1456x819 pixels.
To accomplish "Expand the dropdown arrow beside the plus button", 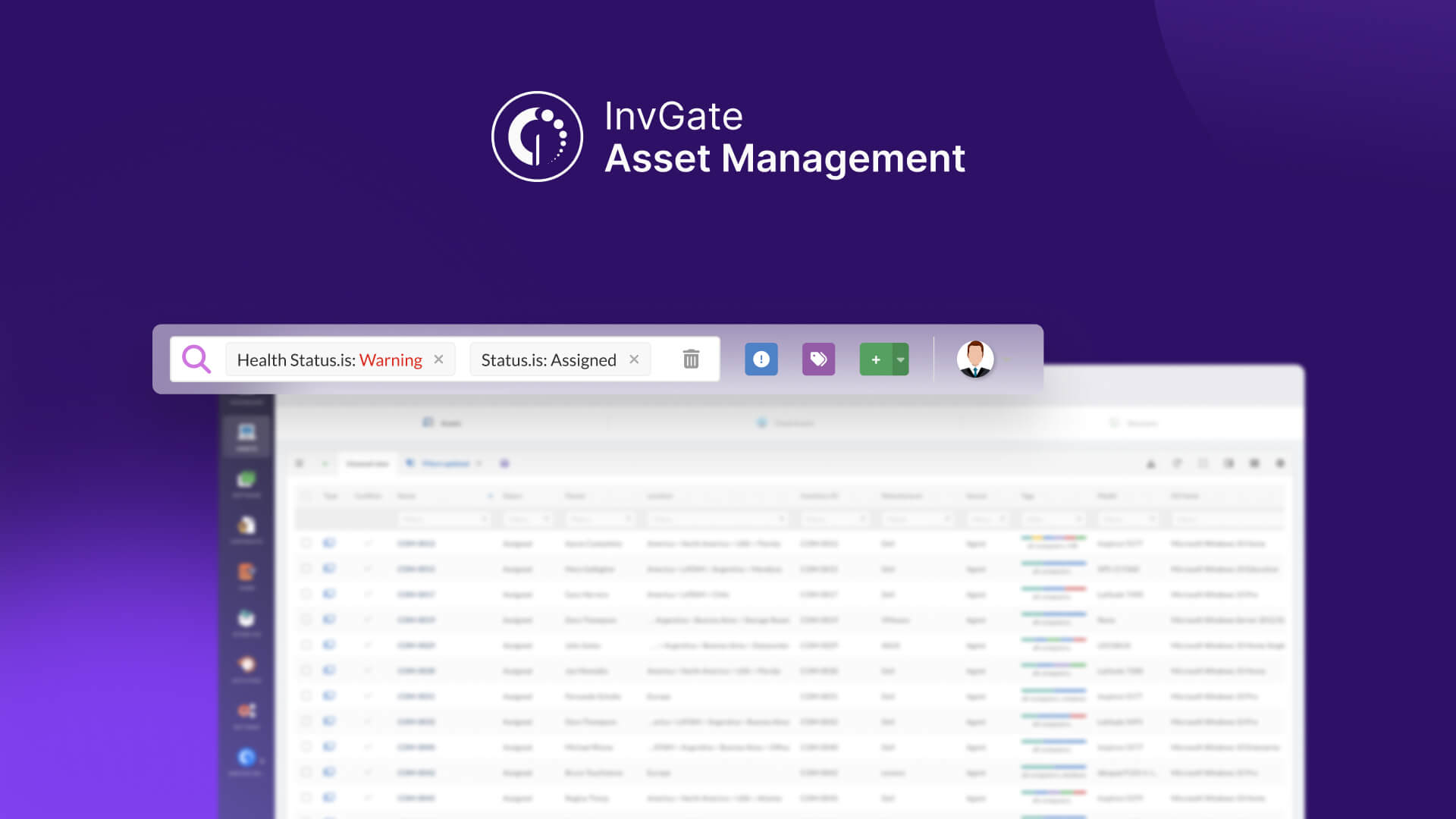I will point(901,359).
